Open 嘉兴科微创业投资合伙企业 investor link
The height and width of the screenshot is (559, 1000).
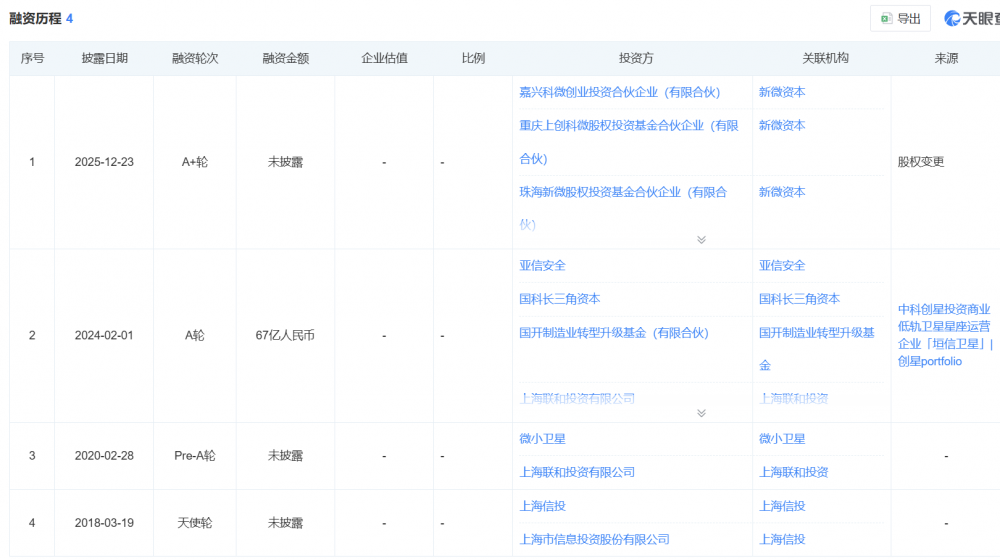tap(619, 92)
